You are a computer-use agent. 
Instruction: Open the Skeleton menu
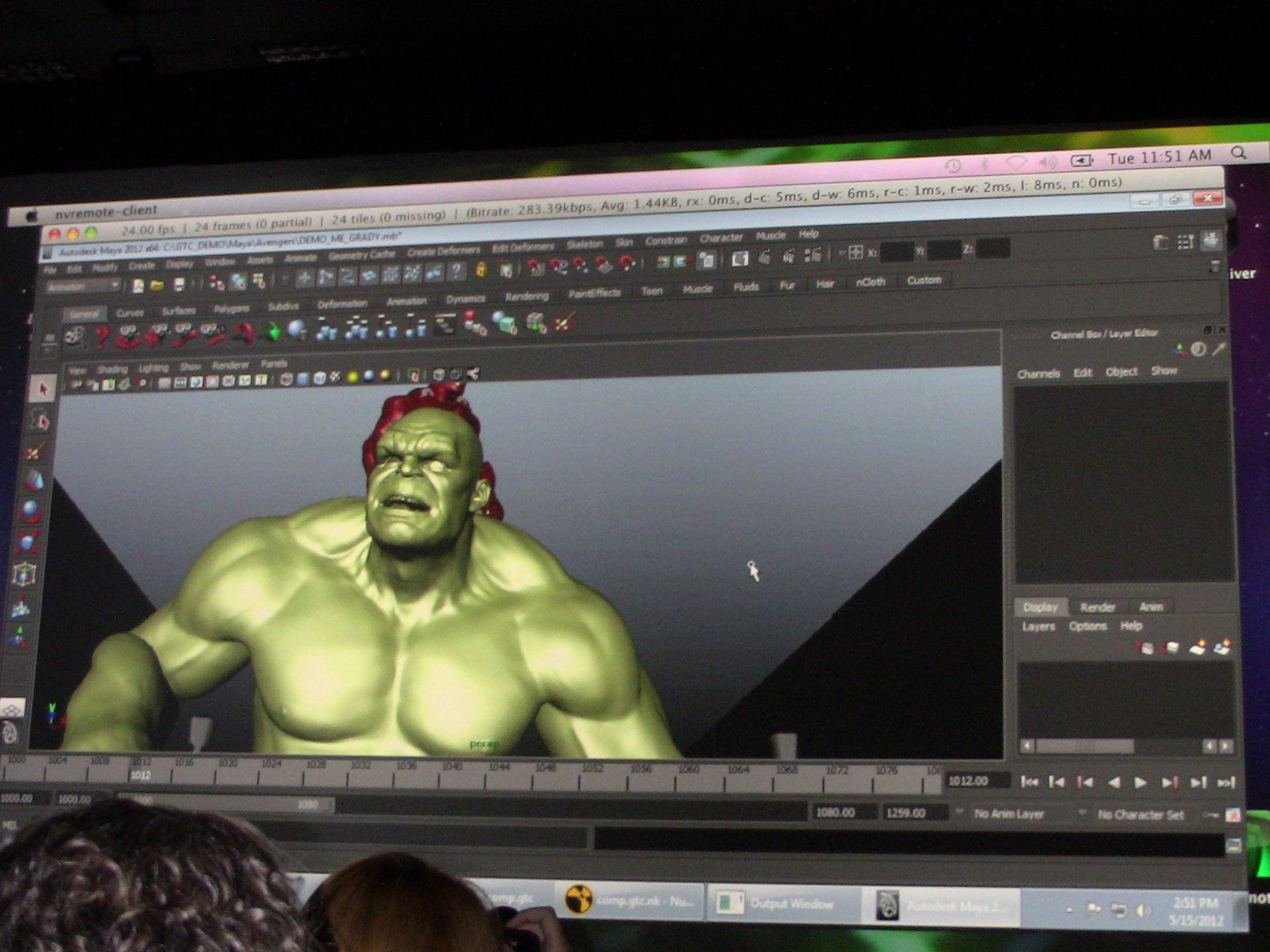(584, 244)
